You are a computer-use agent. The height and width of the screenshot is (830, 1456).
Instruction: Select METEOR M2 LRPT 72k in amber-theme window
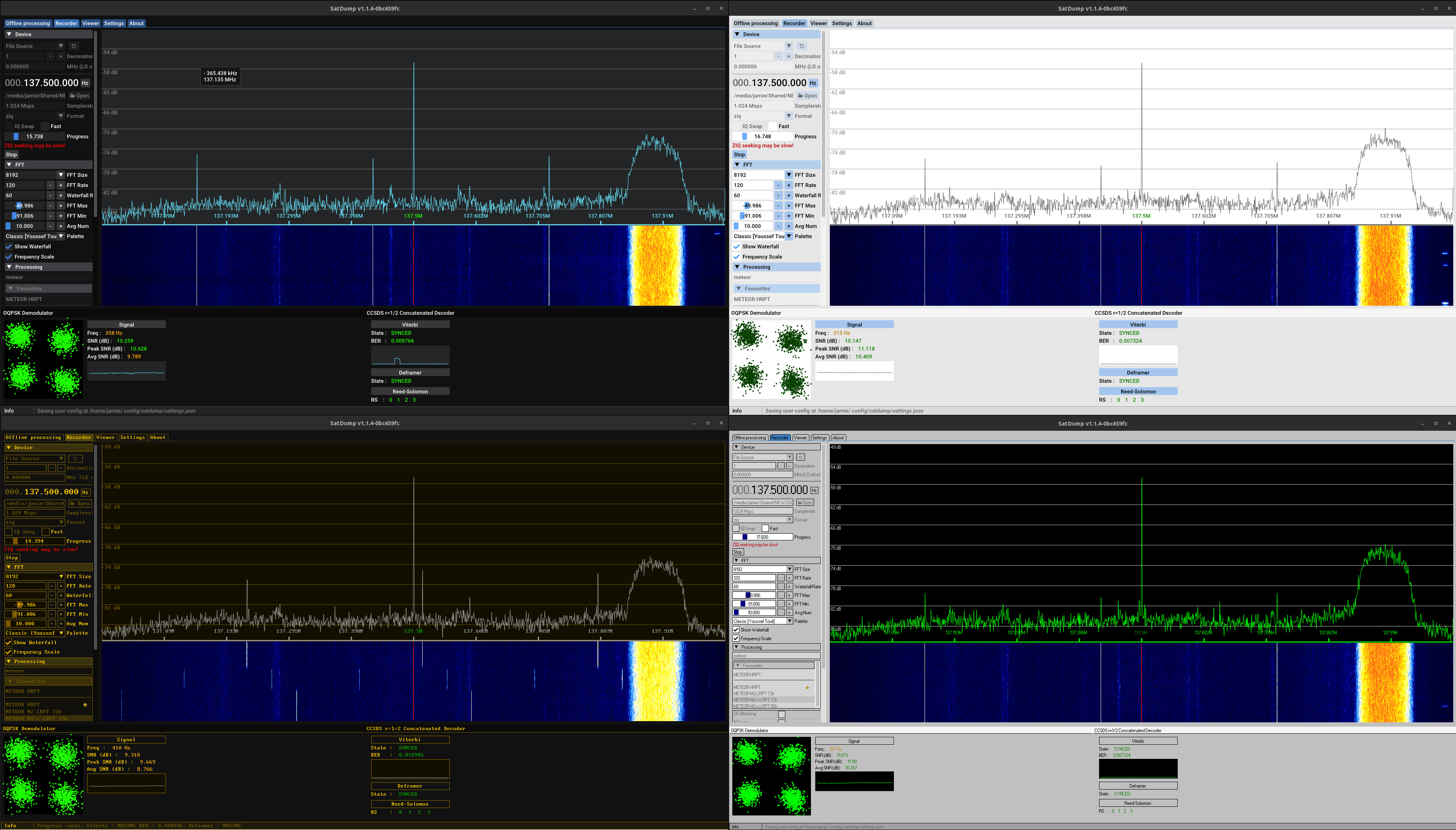click(x=33, y=711)
